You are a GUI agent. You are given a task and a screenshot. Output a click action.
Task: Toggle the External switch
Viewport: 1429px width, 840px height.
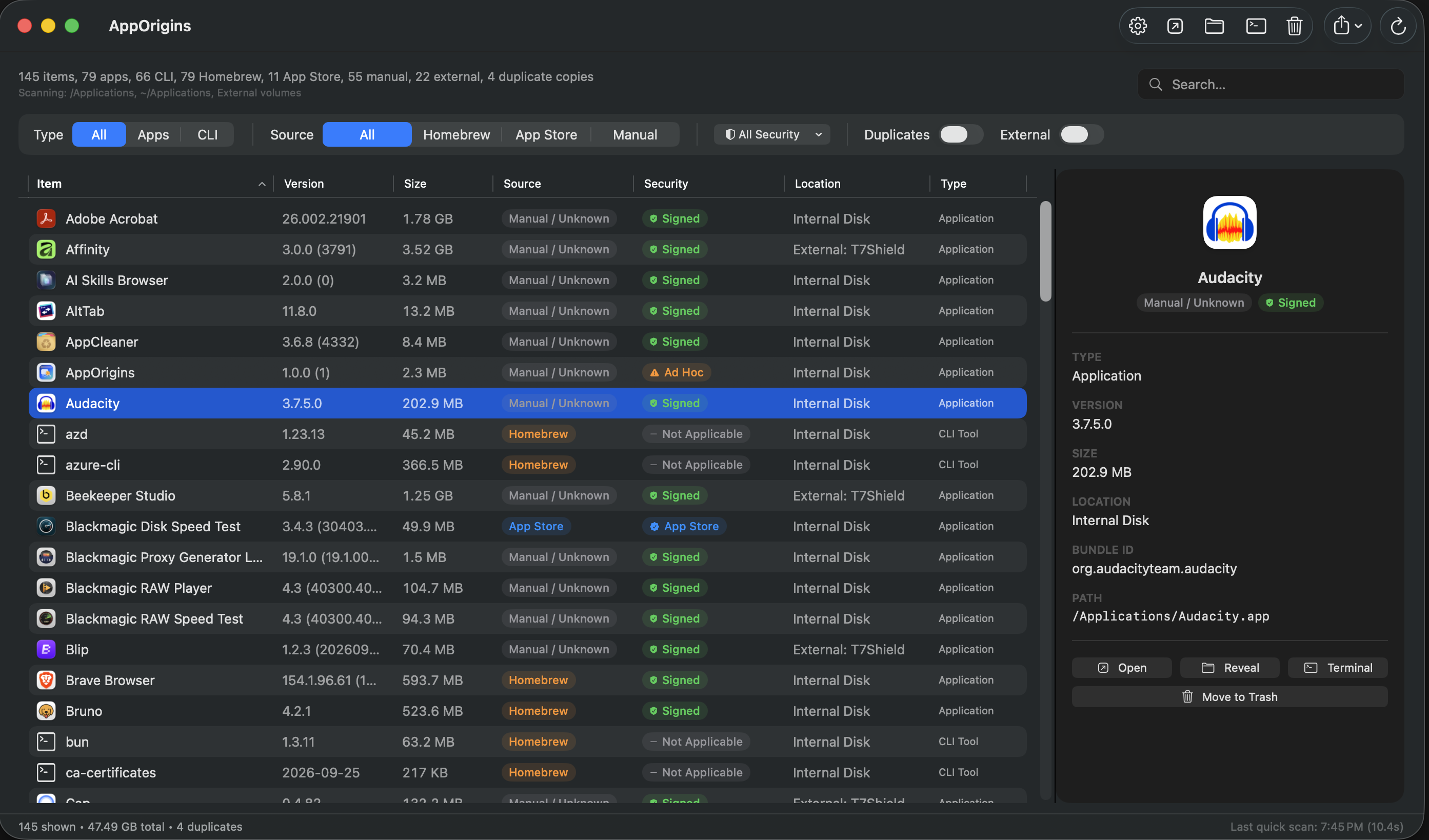tap(1081, 135)
